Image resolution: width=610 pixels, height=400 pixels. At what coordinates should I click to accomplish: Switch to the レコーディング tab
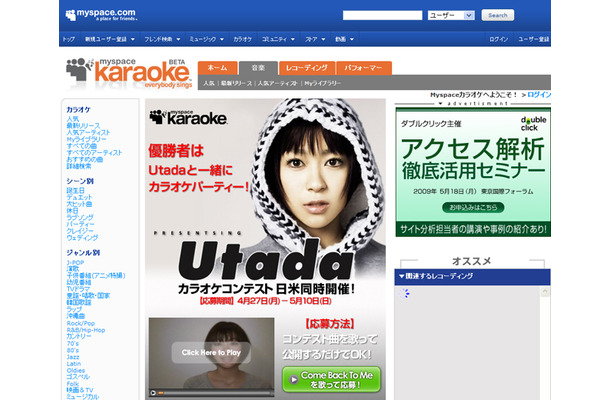coord(307,68)
